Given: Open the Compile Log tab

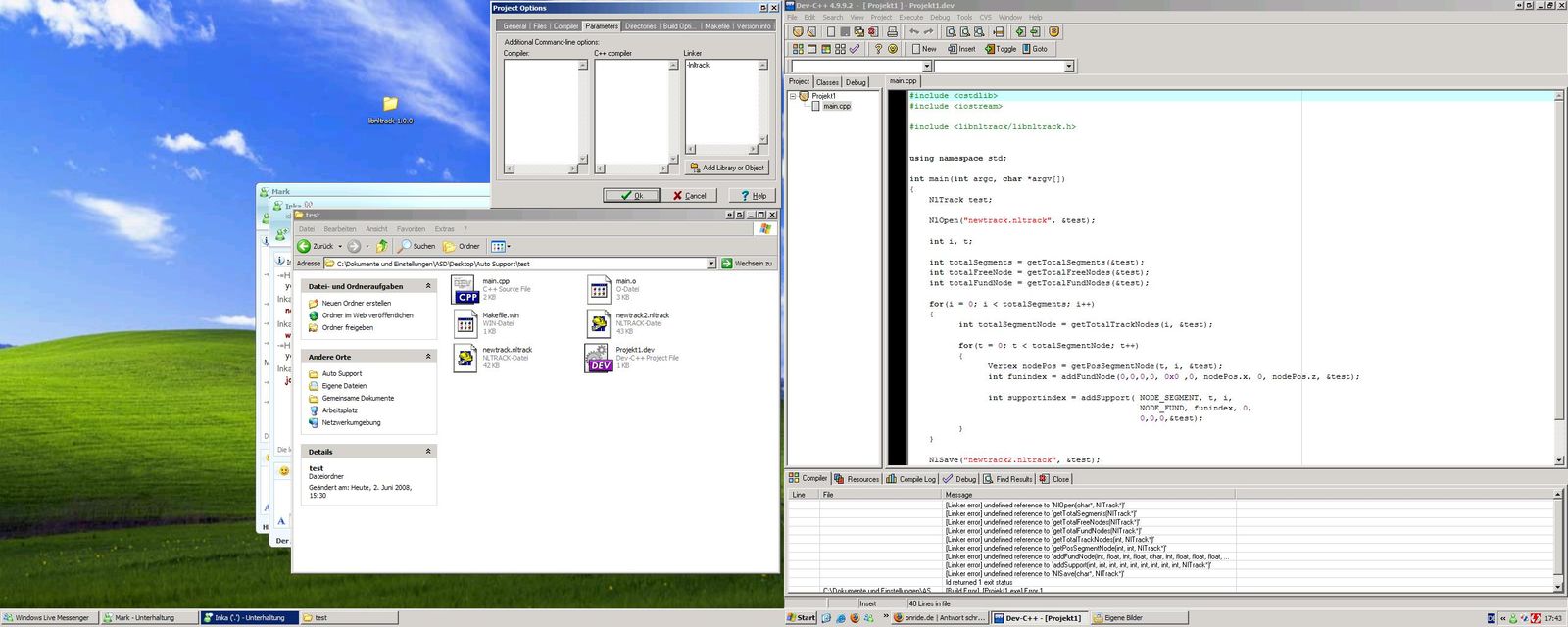Looking at the screenshot, I should (911, 479).
